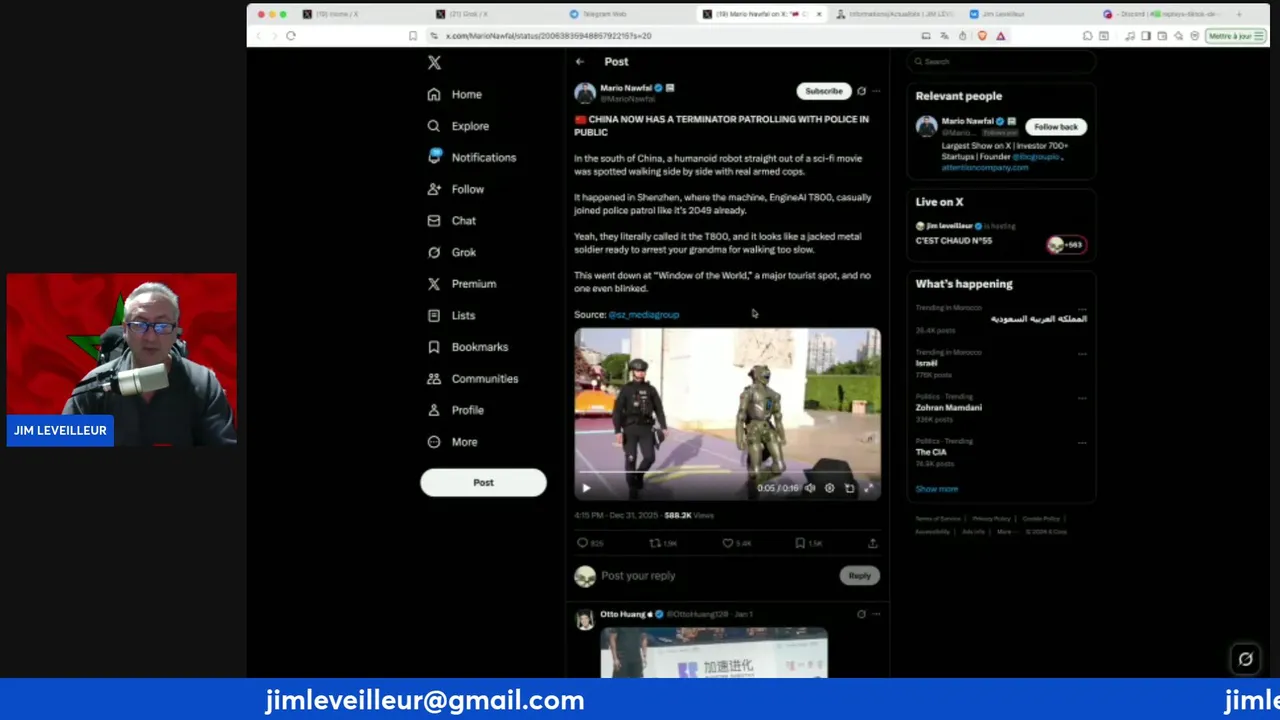Open Profile from the sidebar
The width and height of the screenshot is (1280, 720).
[x=456, y=410]
